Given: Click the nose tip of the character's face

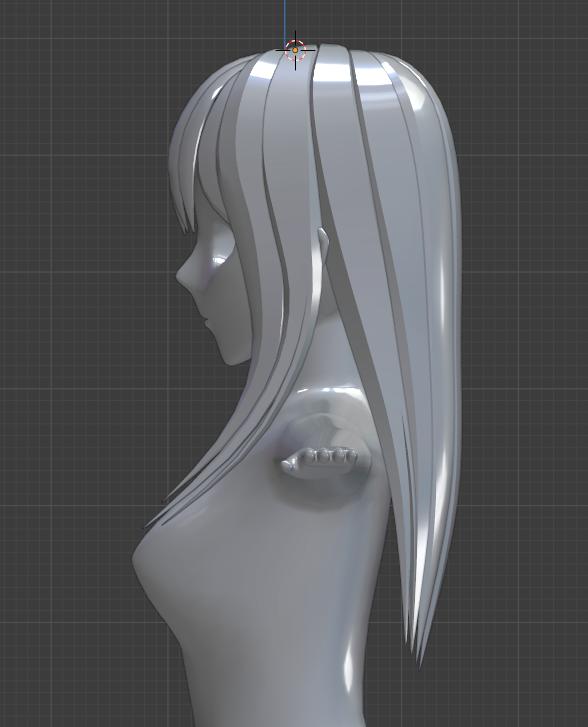Looking at the screenshot, I should 179,275.
